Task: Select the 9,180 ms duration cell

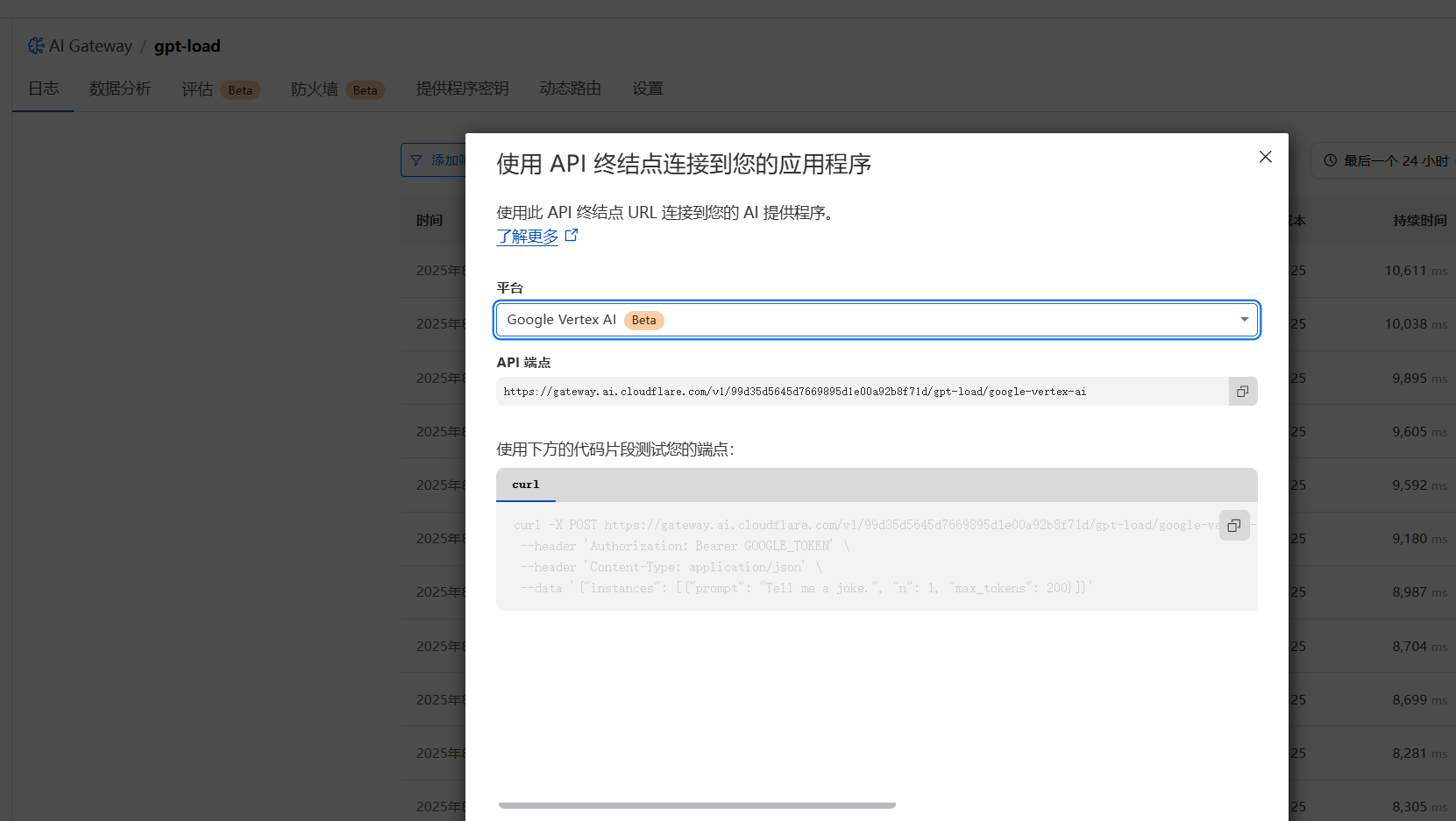Action: click(1419, 539)
